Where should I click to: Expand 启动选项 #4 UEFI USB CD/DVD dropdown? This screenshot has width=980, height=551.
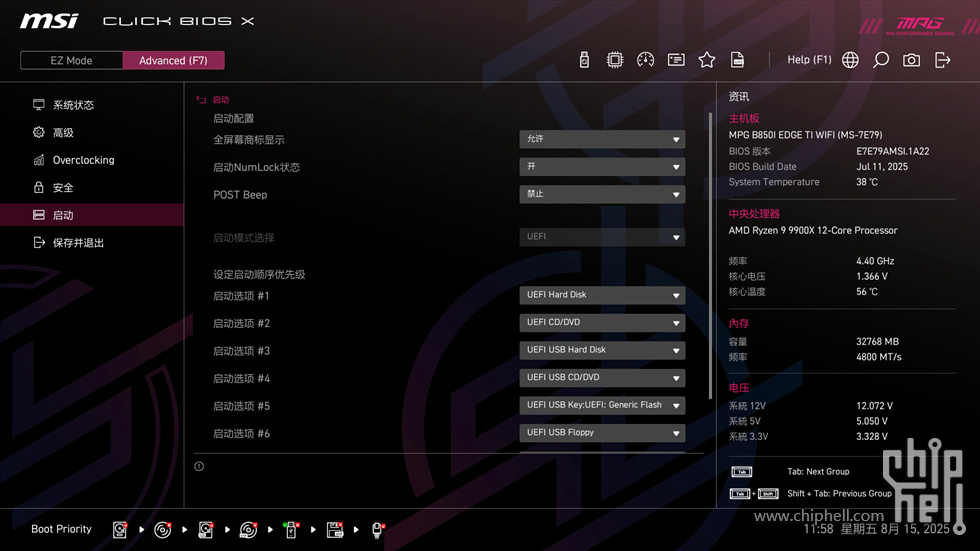coord(602,377)
